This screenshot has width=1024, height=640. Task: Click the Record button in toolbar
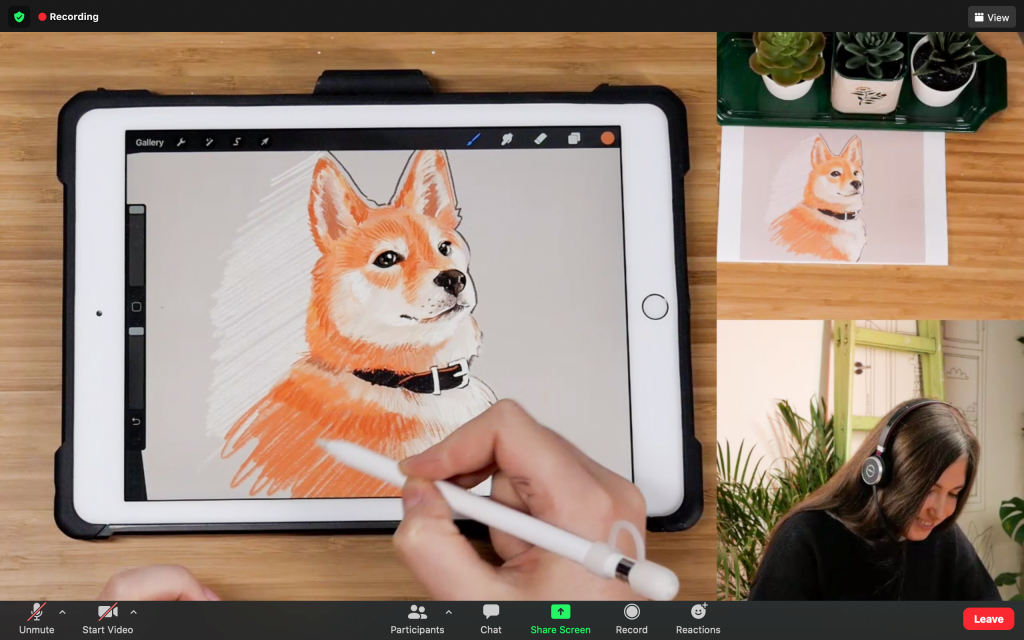tap(632, 618)
